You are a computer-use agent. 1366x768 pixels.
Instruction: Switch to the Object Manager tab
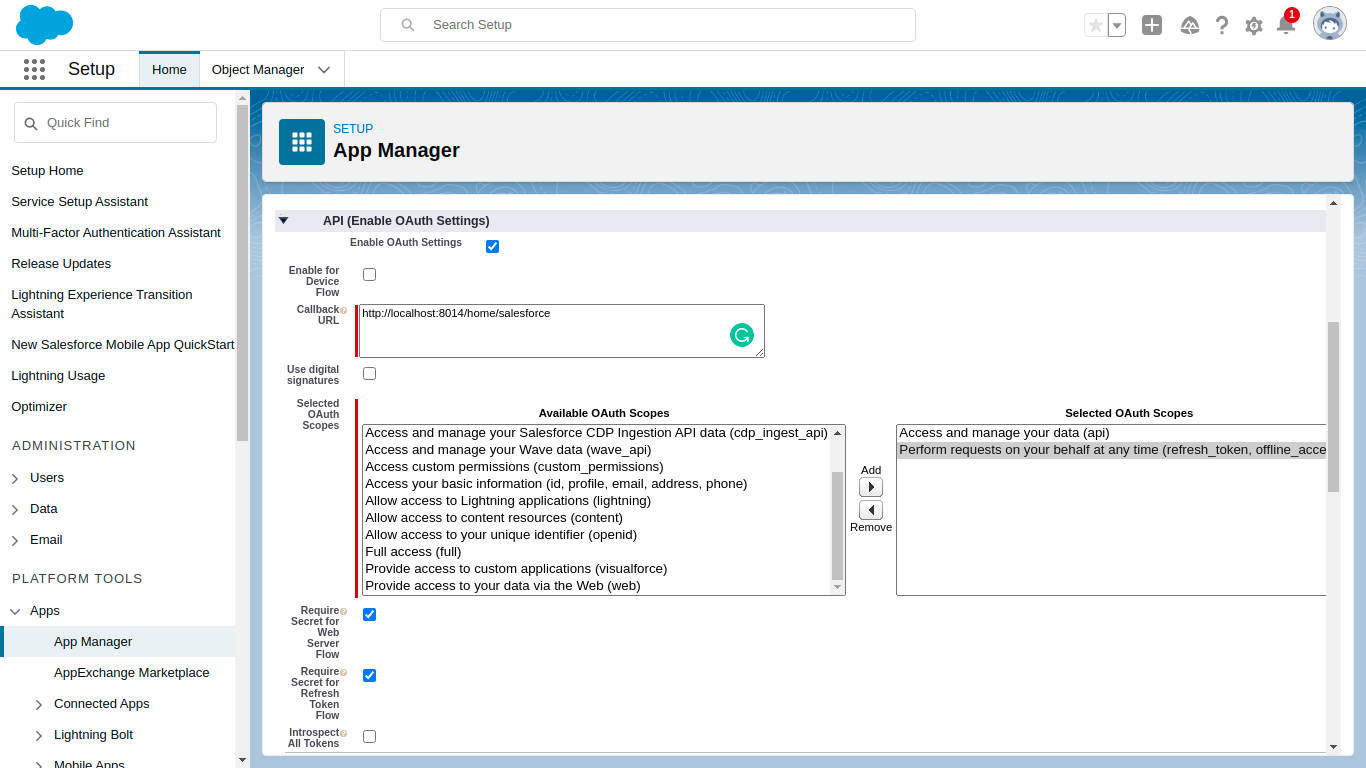258,70
